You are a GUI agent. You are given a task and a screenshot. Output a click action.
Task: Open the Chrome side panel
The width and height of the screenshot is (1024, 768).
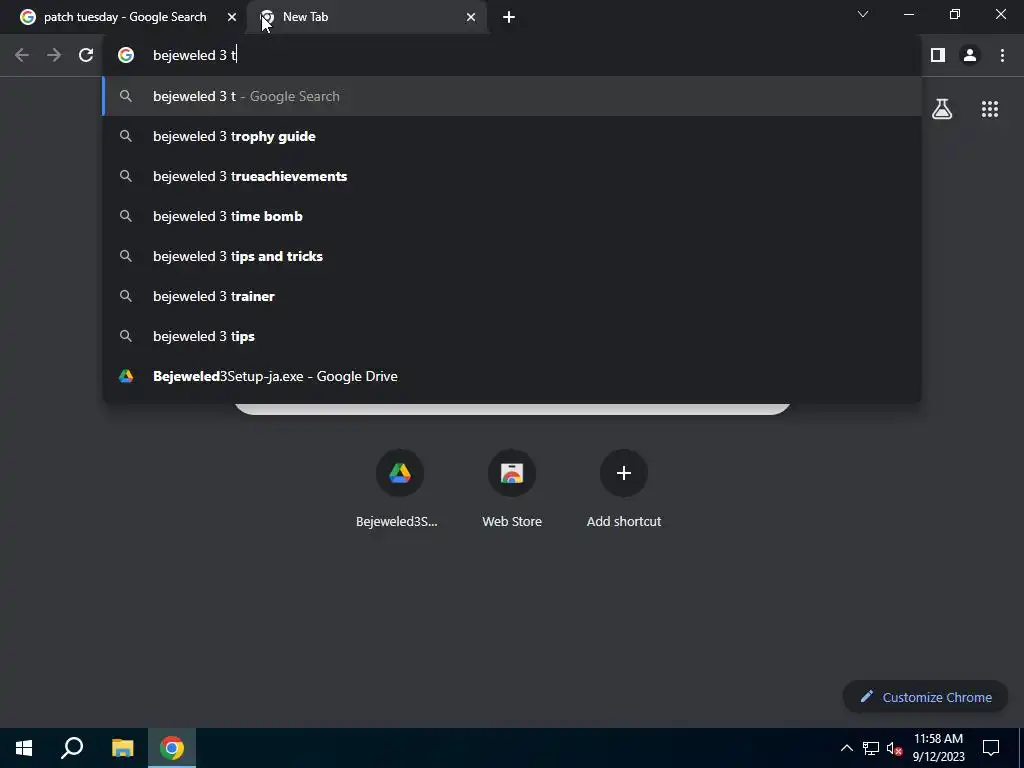click(x=938, y=56)
